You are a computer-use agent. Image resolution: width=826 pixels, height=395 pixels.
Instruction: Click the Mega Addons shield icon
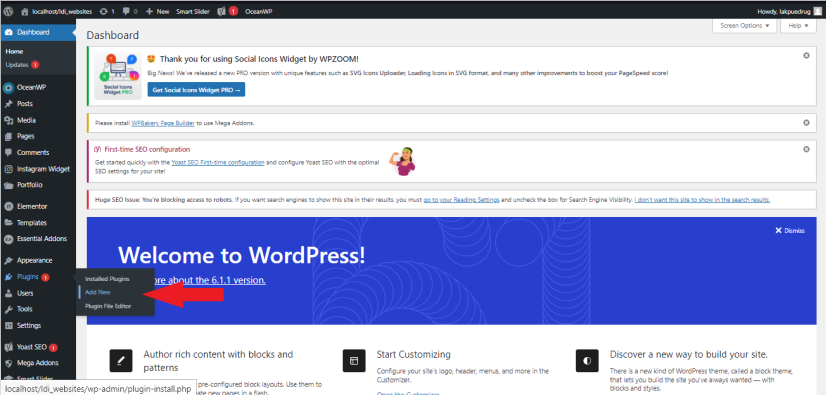coord(8,363)
